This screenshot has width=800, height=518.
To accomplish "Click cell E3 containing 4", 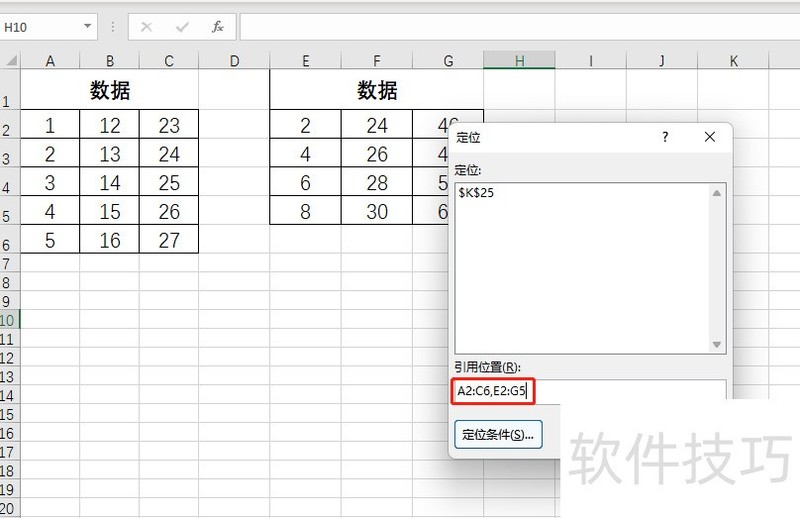I will coord(305,154).
